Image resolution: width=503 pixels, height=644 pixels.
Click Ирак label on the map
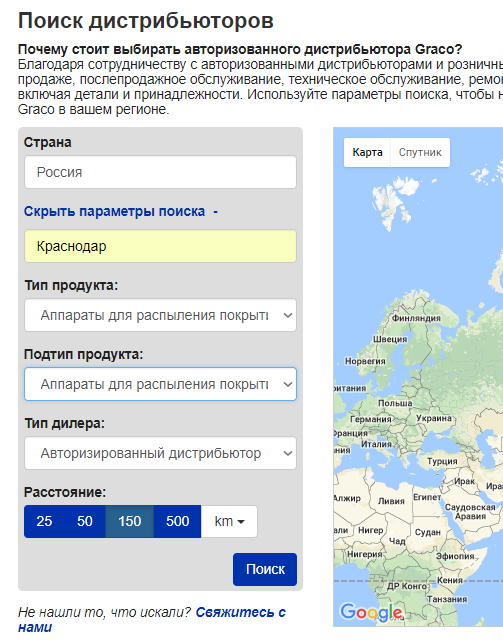tap(464, 481)
